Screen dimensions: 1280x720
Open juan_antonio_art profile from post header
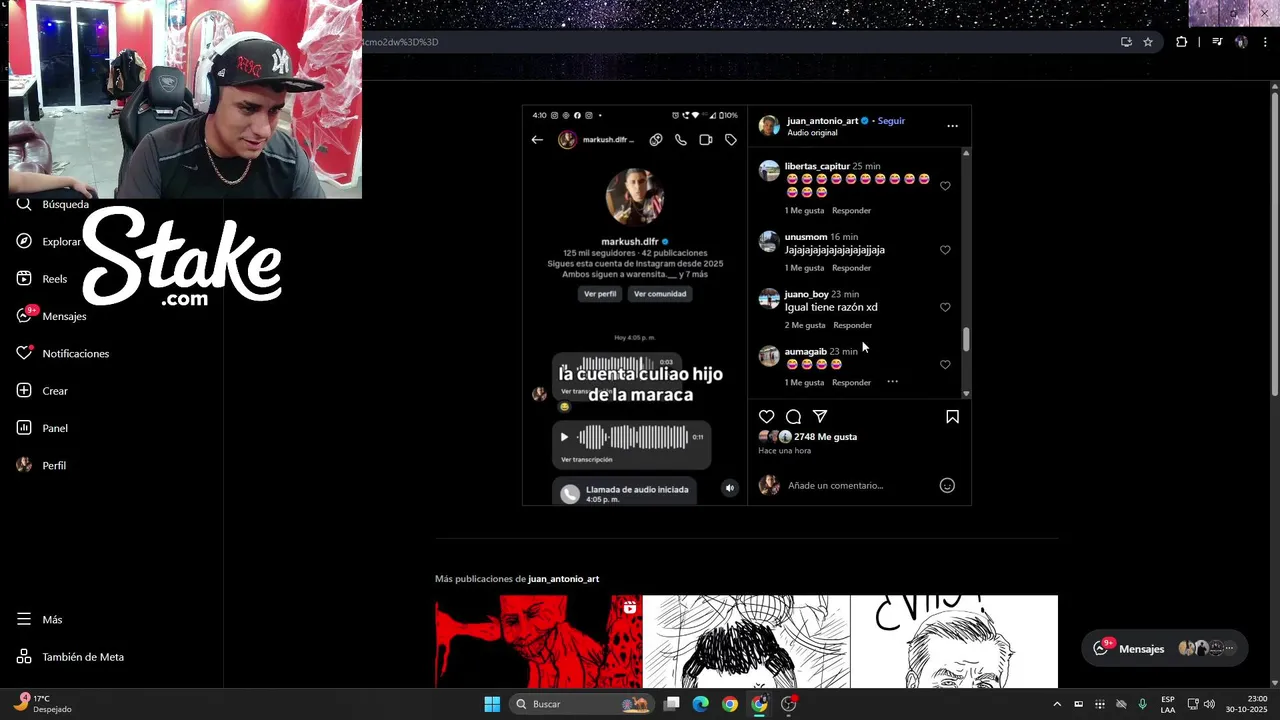coord(822,121)
